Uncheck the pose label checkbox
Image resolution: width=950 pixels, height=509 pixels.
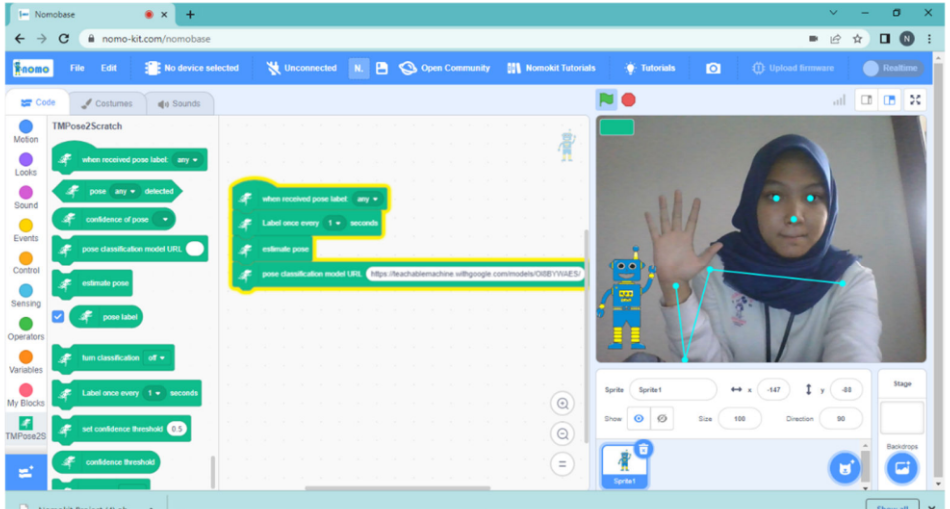coord(58,316)
